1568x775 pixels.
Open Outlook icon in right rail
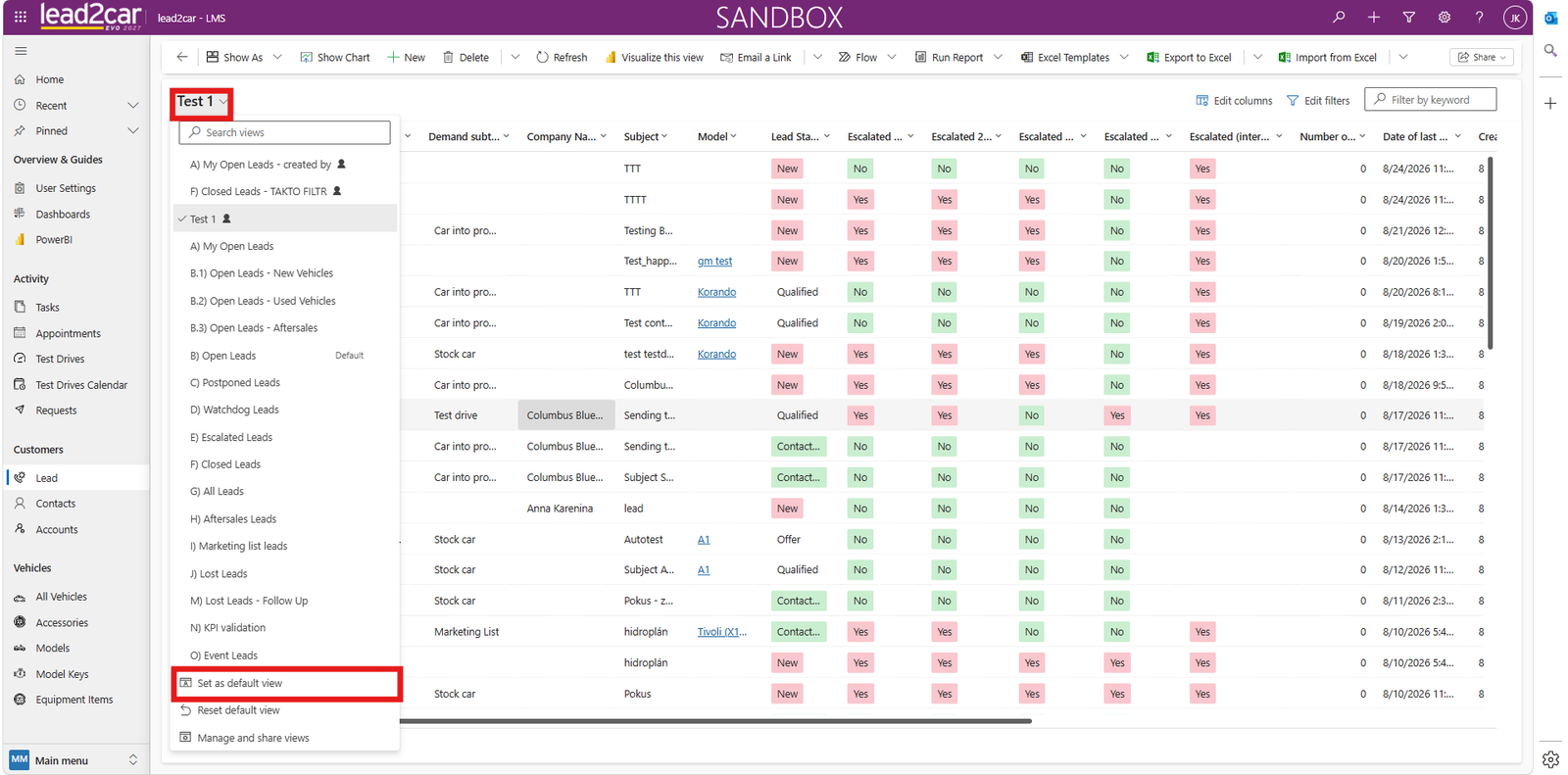[1550, 18]
